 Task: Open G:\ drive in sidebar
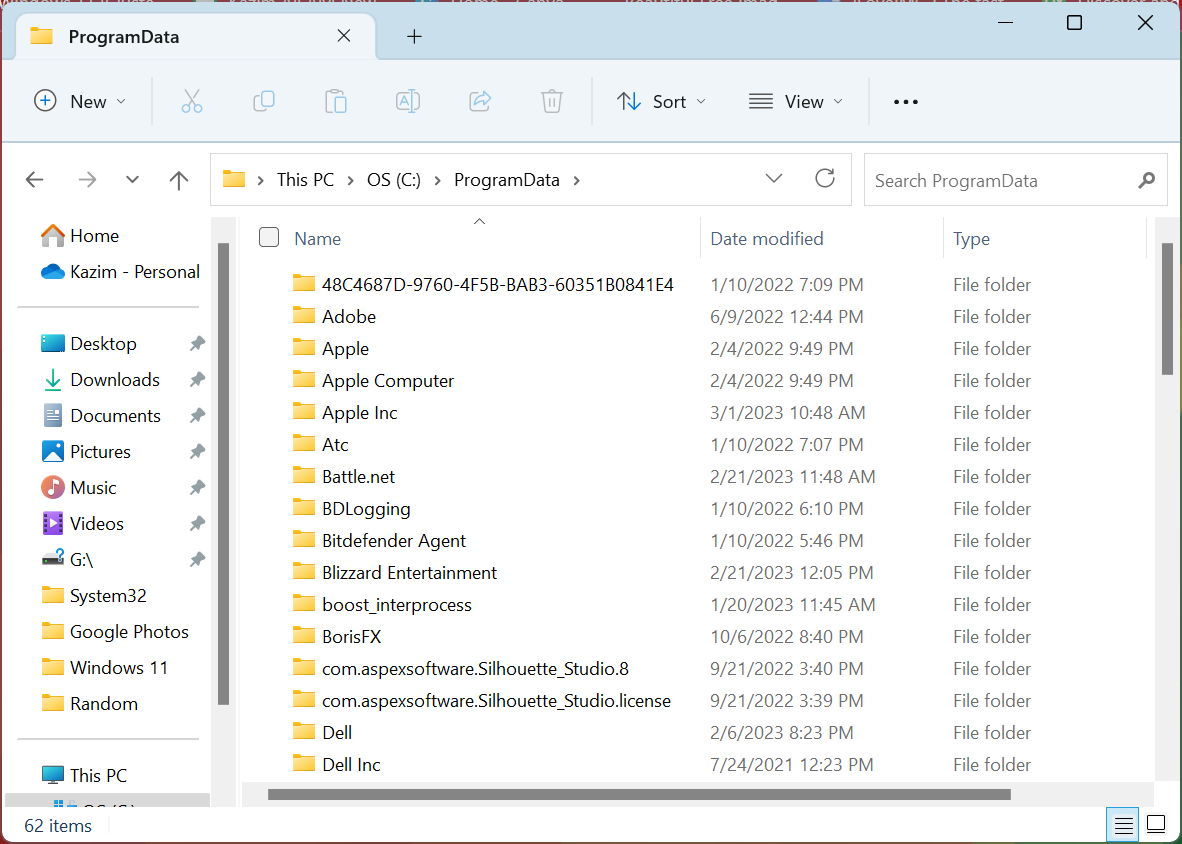tap(67, 560)
